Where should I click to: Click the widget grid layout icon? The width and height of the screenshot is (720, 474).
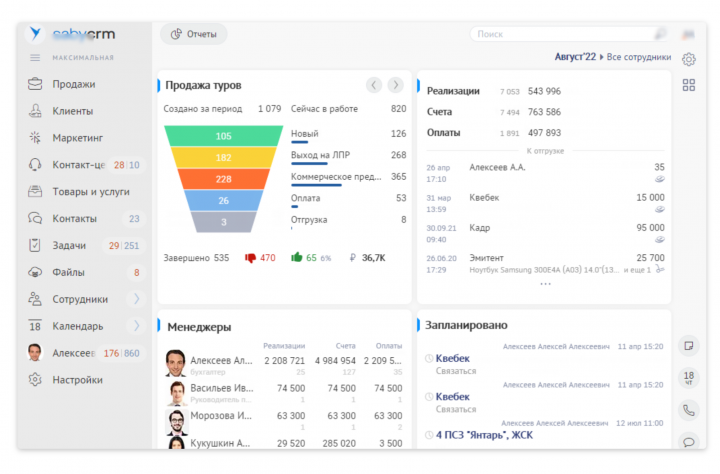(688, 85)
